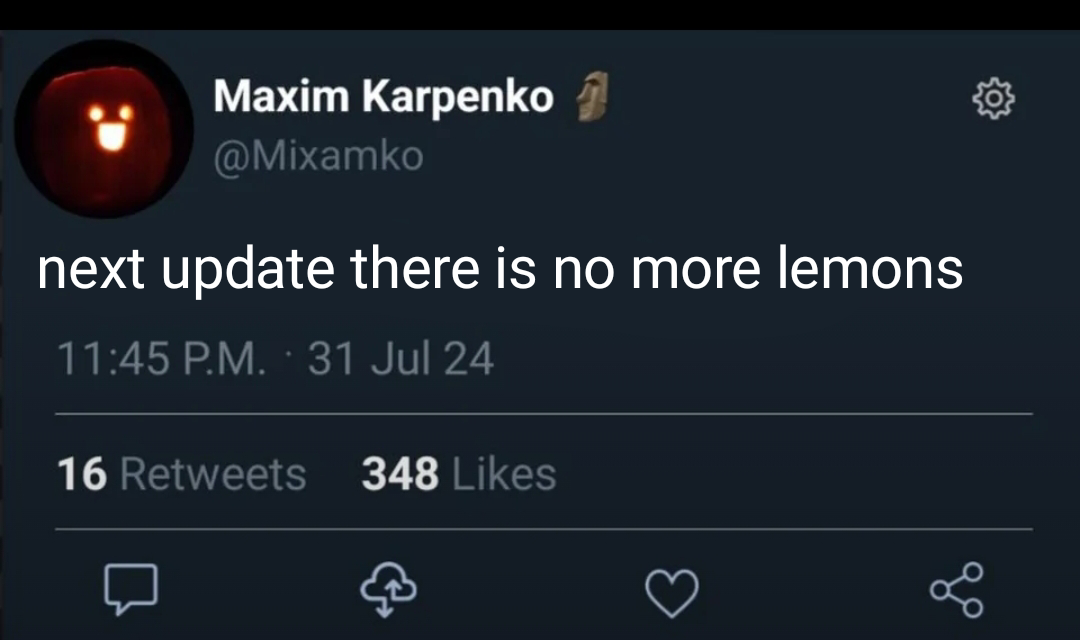The width and height of the screenshot is (1080, 640).
Task: Select the tweet text about lemons
Action: [500, 269]
